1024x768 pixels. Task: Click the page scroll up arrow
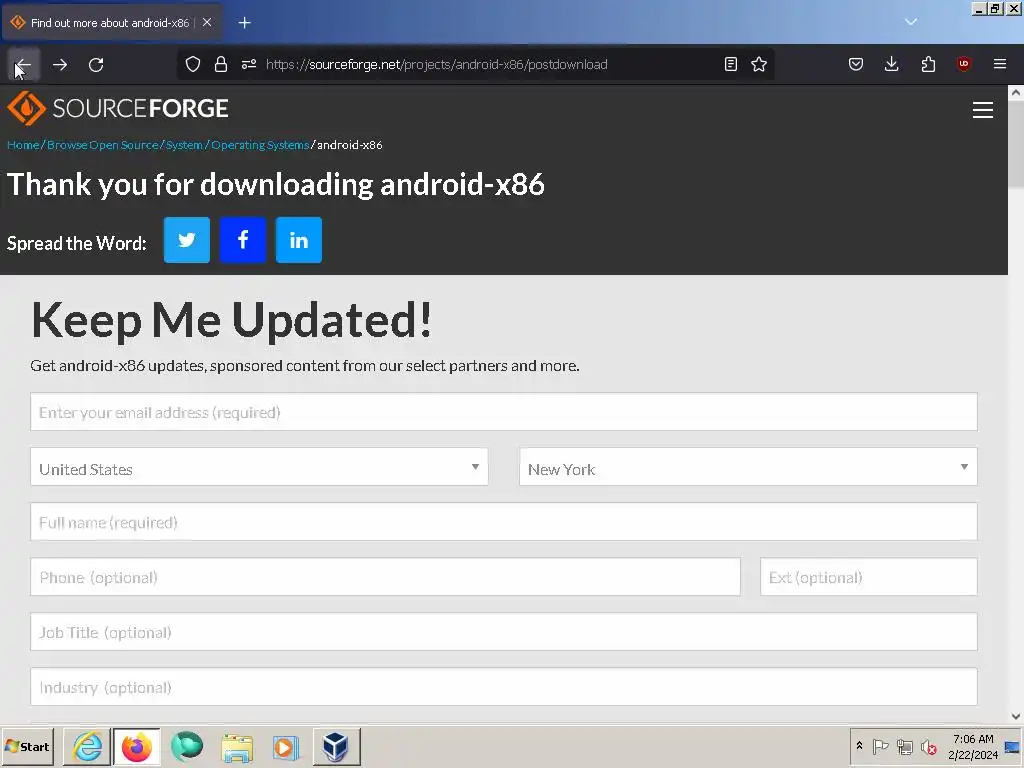pyautogui.click(x=1016, y=93)
